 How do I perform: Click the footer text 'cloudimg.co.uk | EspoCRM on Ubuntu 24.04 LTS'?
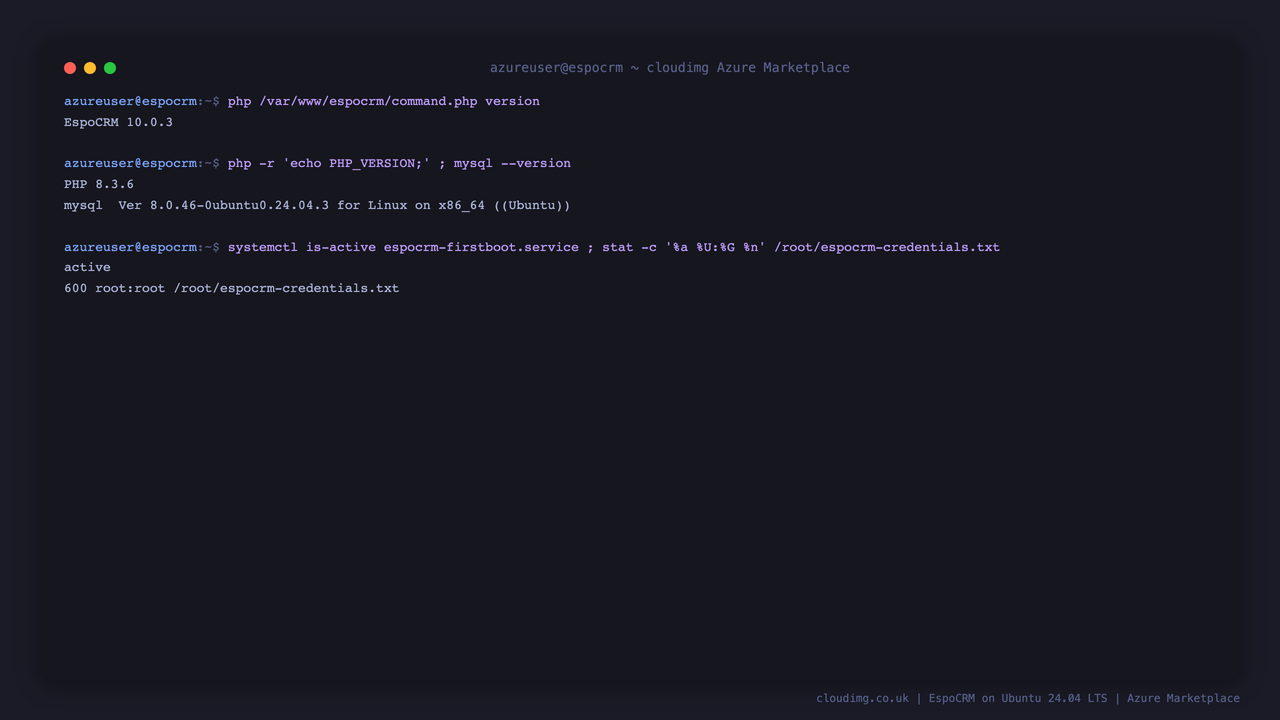[962, 698]
